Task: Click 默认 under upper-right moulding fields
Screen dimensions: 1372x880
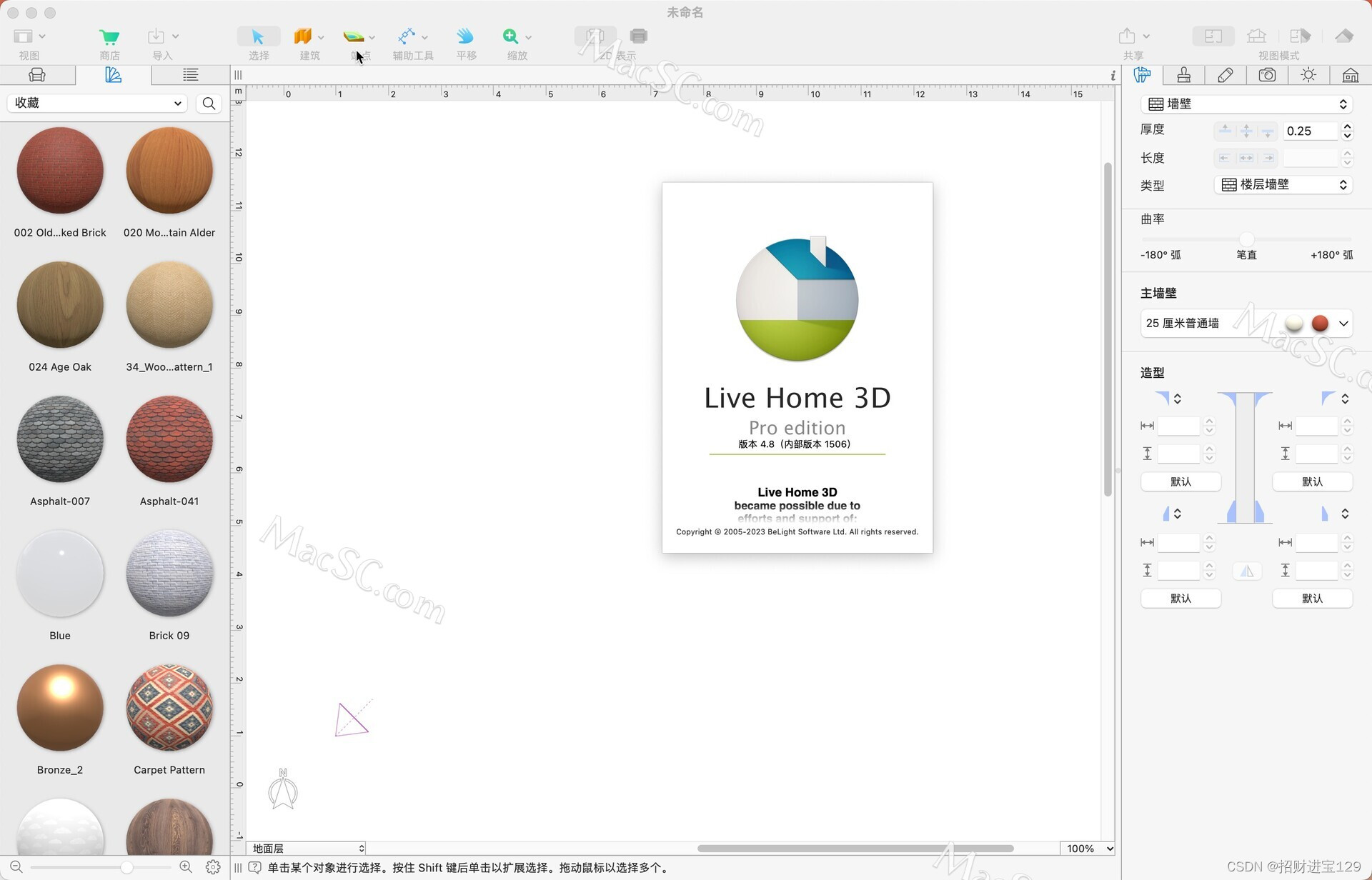Action: tap(1312, 481)
